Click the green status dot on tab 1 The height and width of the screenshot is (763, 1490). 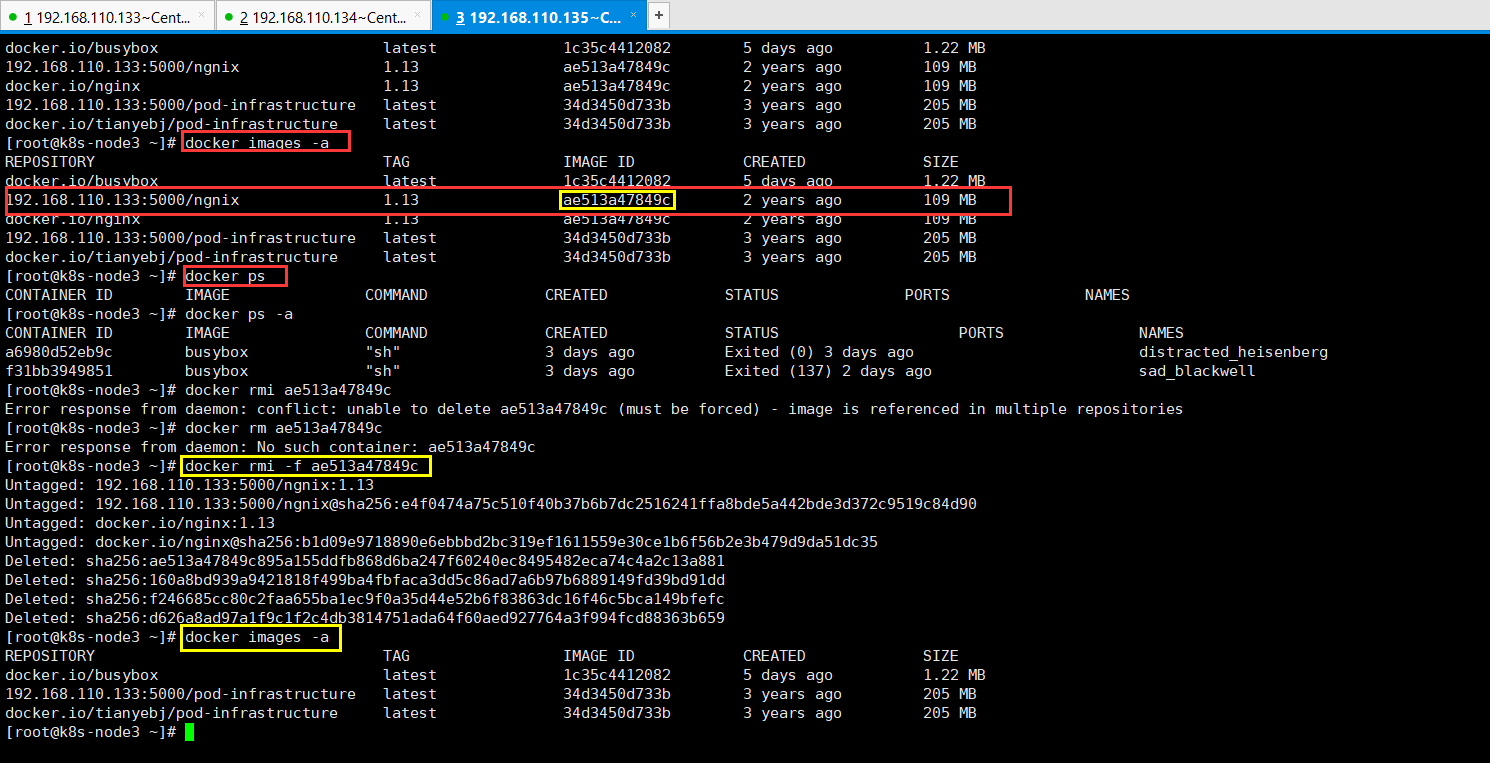point(14,17)
